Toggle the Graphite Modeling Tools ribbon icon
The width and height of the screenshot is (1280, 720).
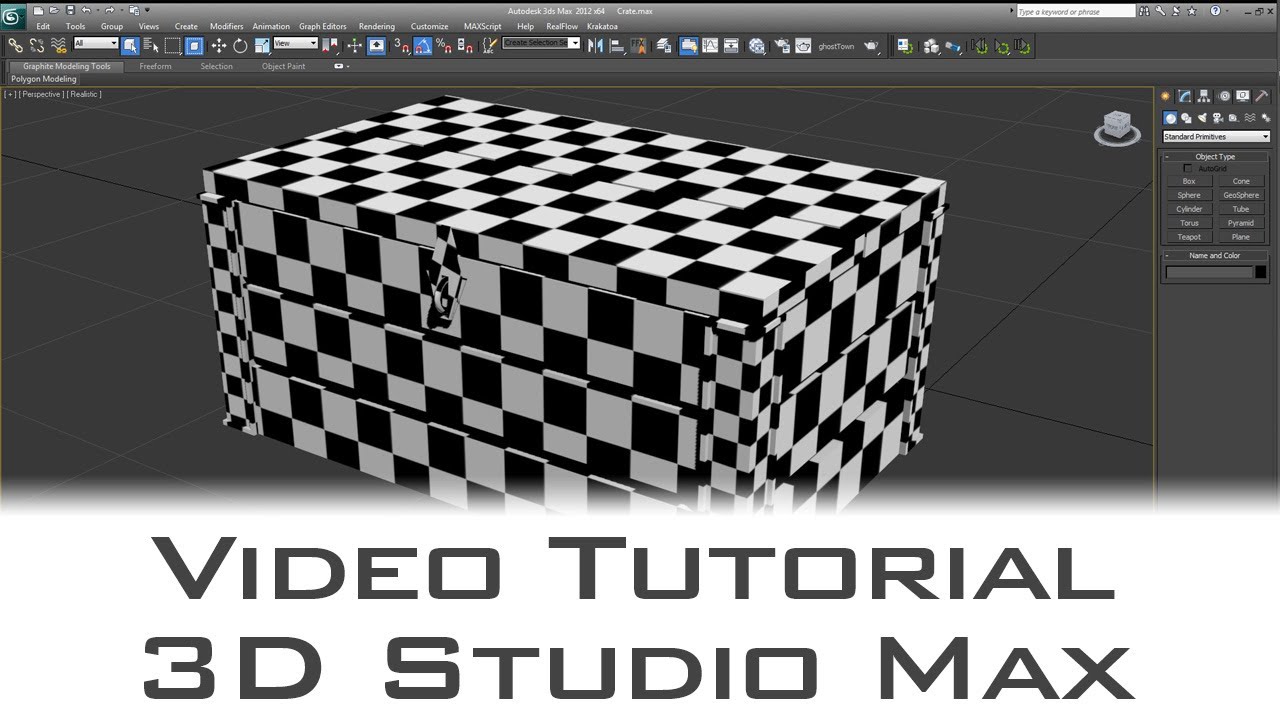click(x=688, y=45)
